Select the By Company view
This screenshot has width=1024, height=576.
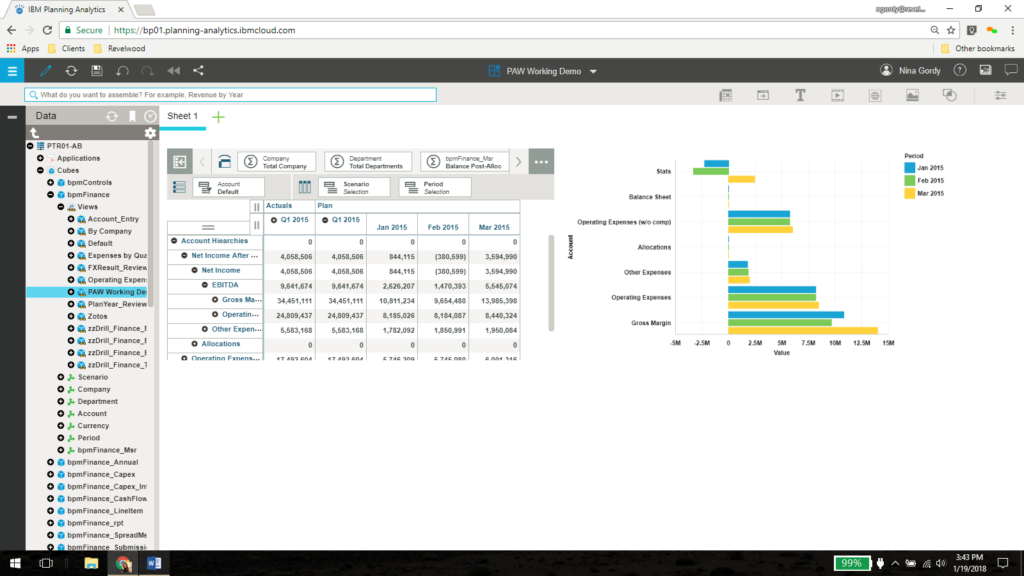click(110, 231)
